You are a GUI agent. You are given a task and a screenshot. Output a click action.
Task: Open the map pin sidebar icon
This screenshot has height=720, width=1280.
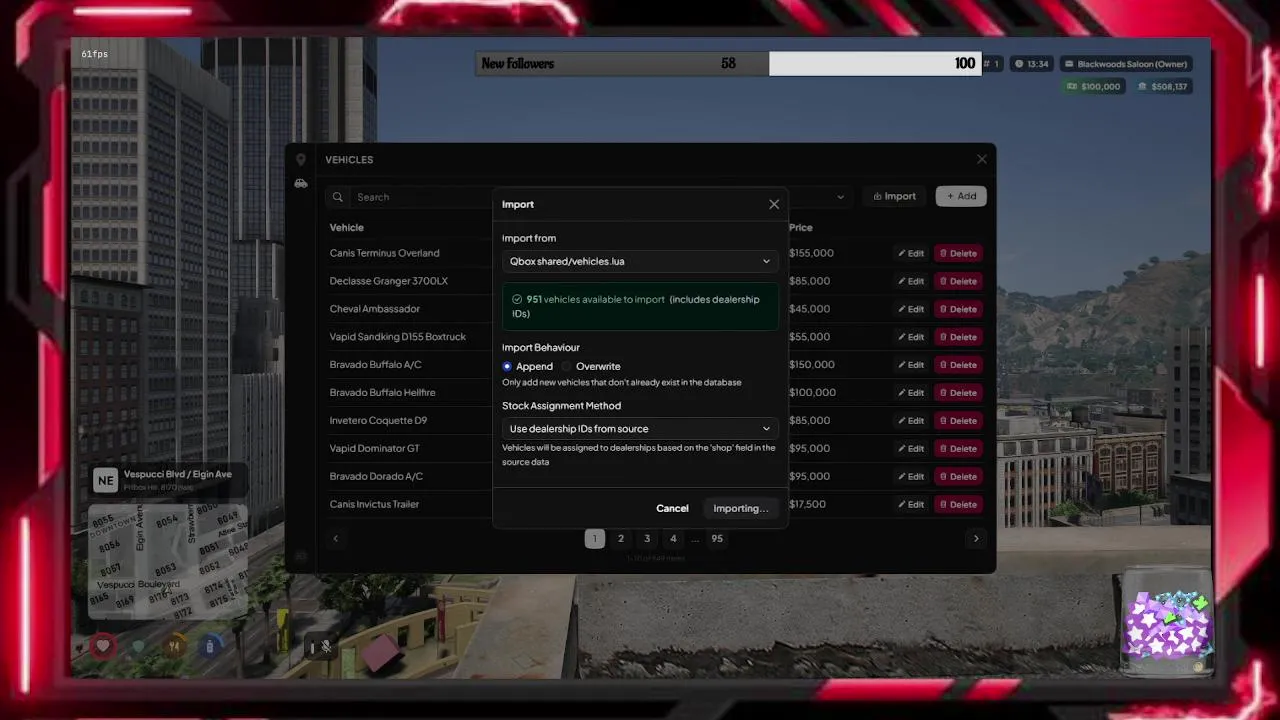pos(300,160)
